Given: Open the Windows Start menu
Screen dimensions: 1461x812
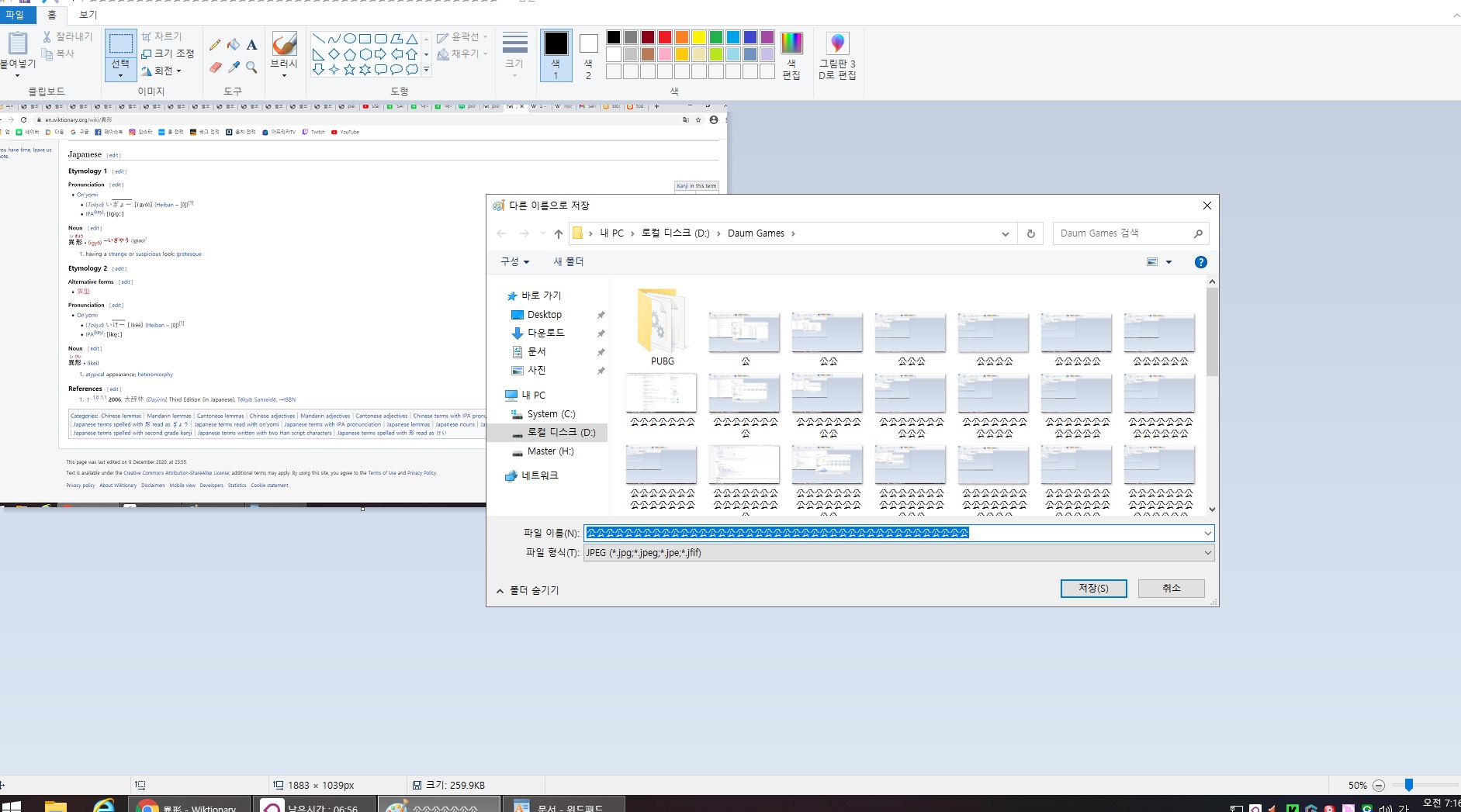Looking at the screenshot, I should click(11, 805).
